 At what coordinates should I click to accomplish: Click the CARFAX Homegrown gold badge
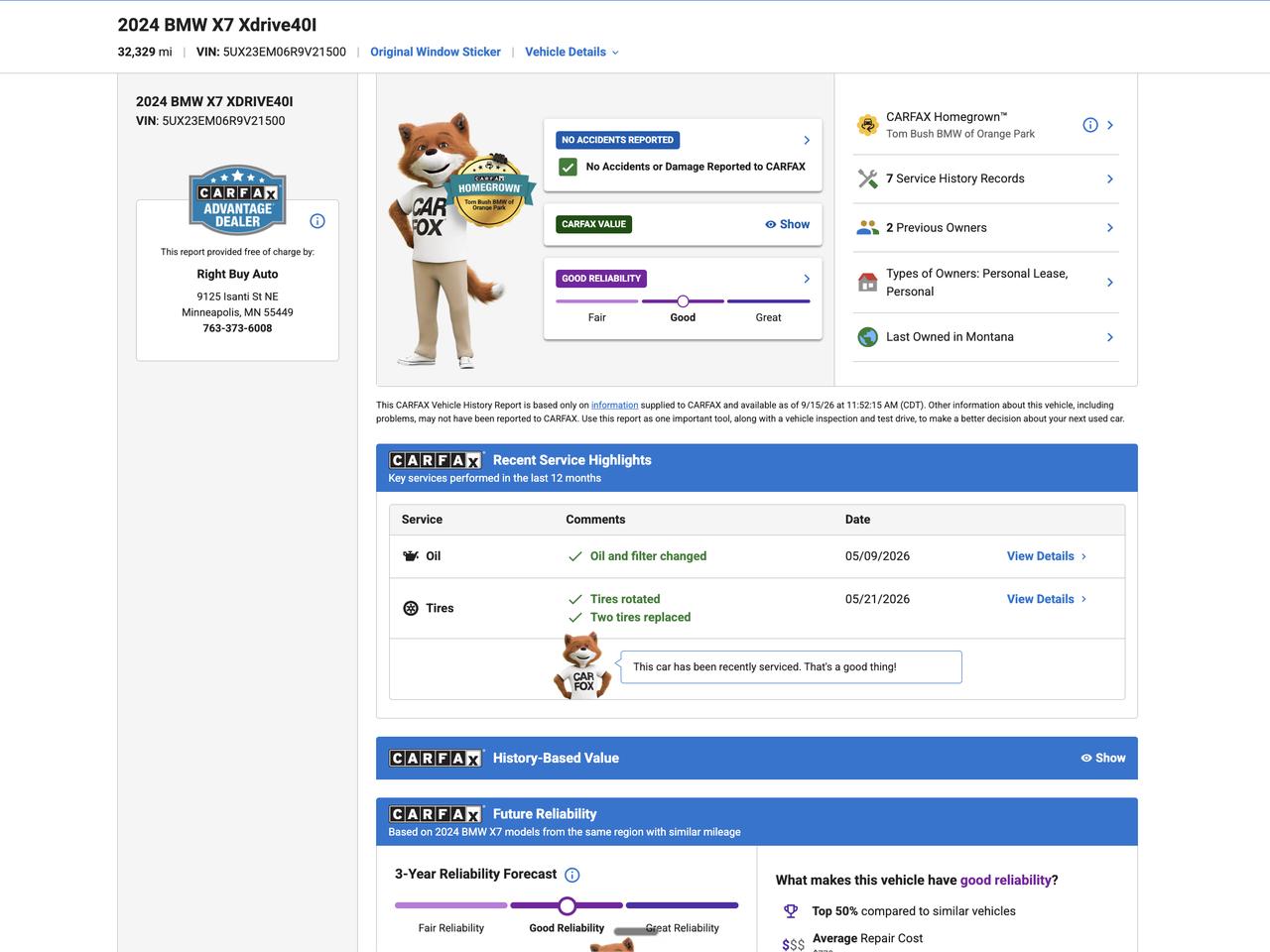tap(489, 190)
